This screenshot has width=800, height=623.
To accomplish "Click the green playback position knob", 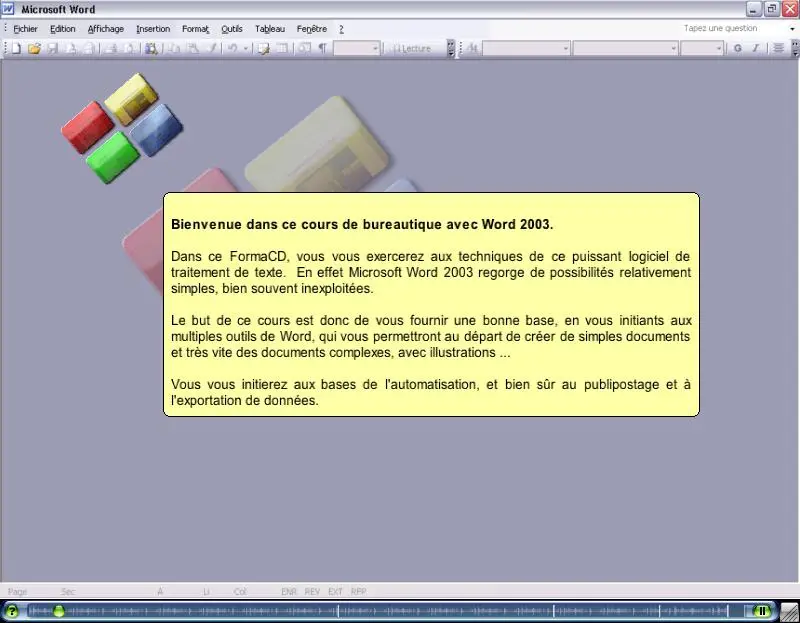I will [59, 611].
